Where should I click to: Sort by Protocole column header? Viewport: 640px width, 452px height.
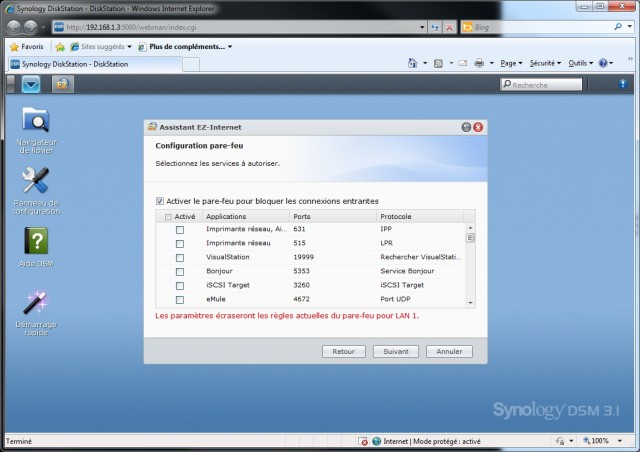420,216
